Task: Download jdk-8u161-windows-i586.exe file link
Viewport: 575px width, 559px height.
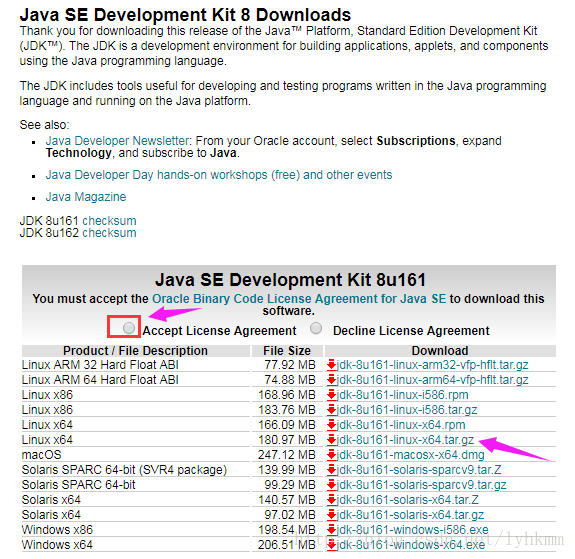Action: [413, 530]
